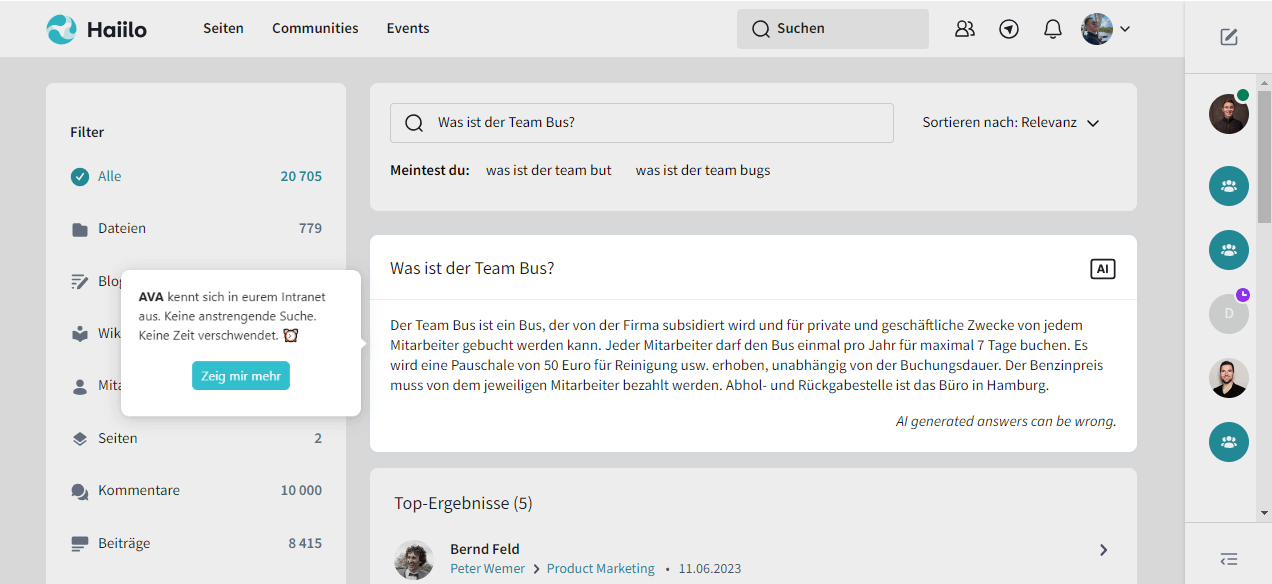Click the chat sidebar scrollbar thumb

pyautogui.click(x=1264, y=155)
